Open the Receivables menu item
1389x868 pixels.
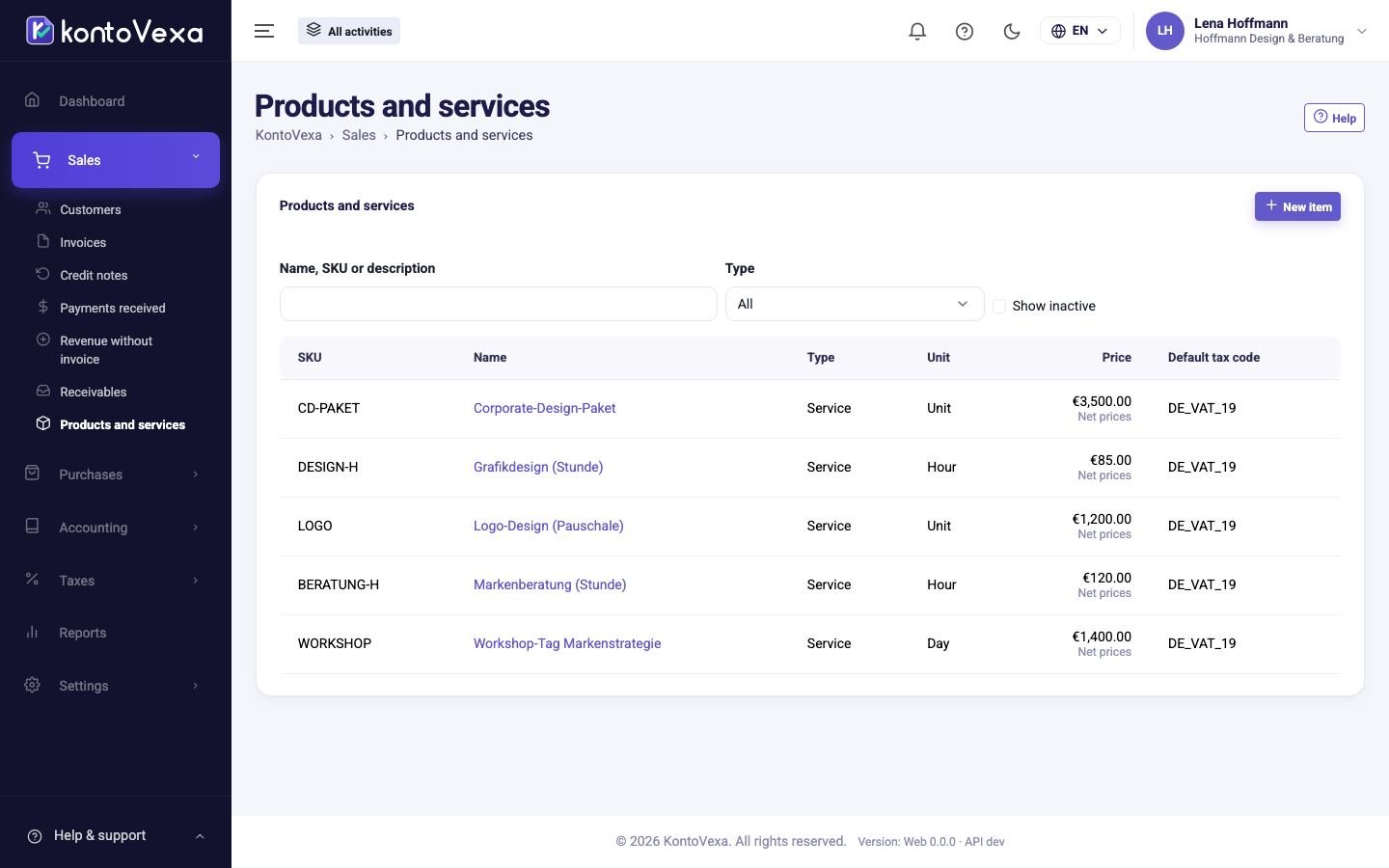click(x=94, y=392)
